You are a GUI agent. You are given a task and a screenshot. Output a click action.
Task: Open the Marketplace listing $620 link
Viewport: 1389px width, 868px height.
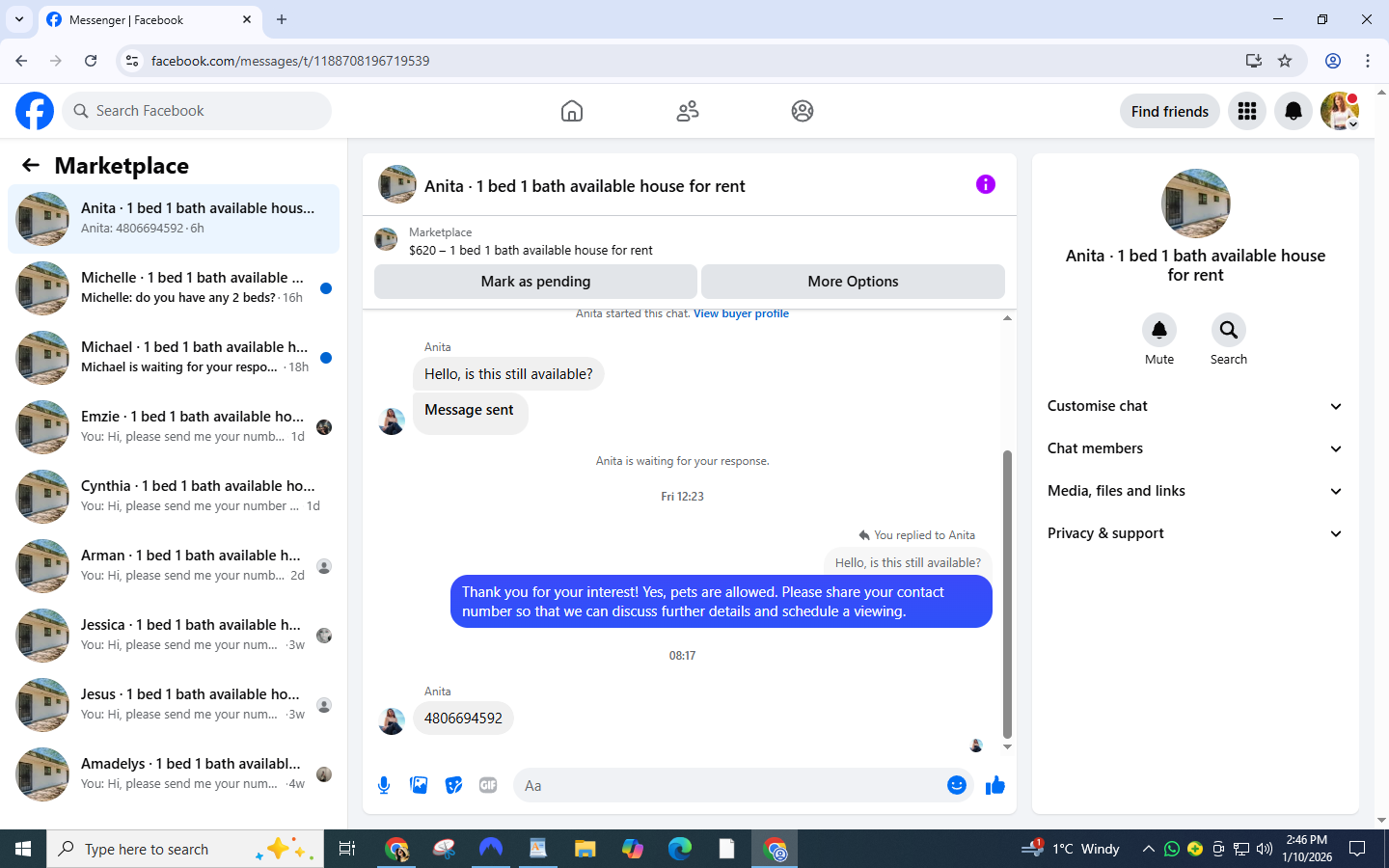tap(531, 250)
